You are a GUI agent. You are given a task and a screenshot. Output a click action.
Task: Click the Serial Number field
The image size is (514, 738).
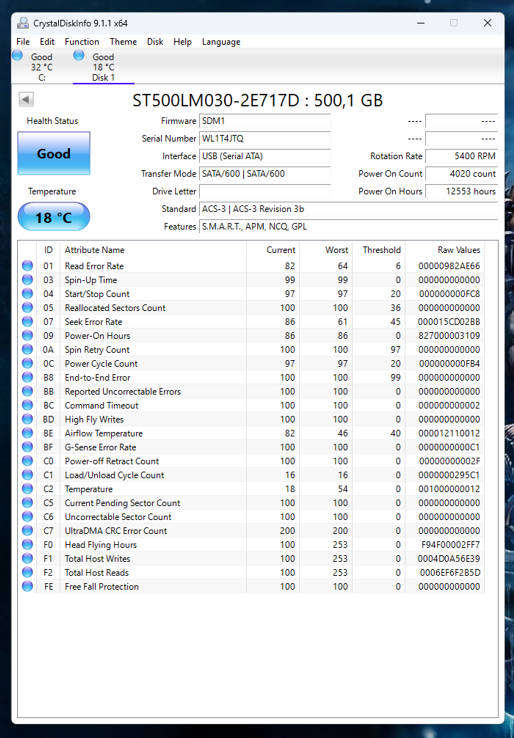point(265,138)
